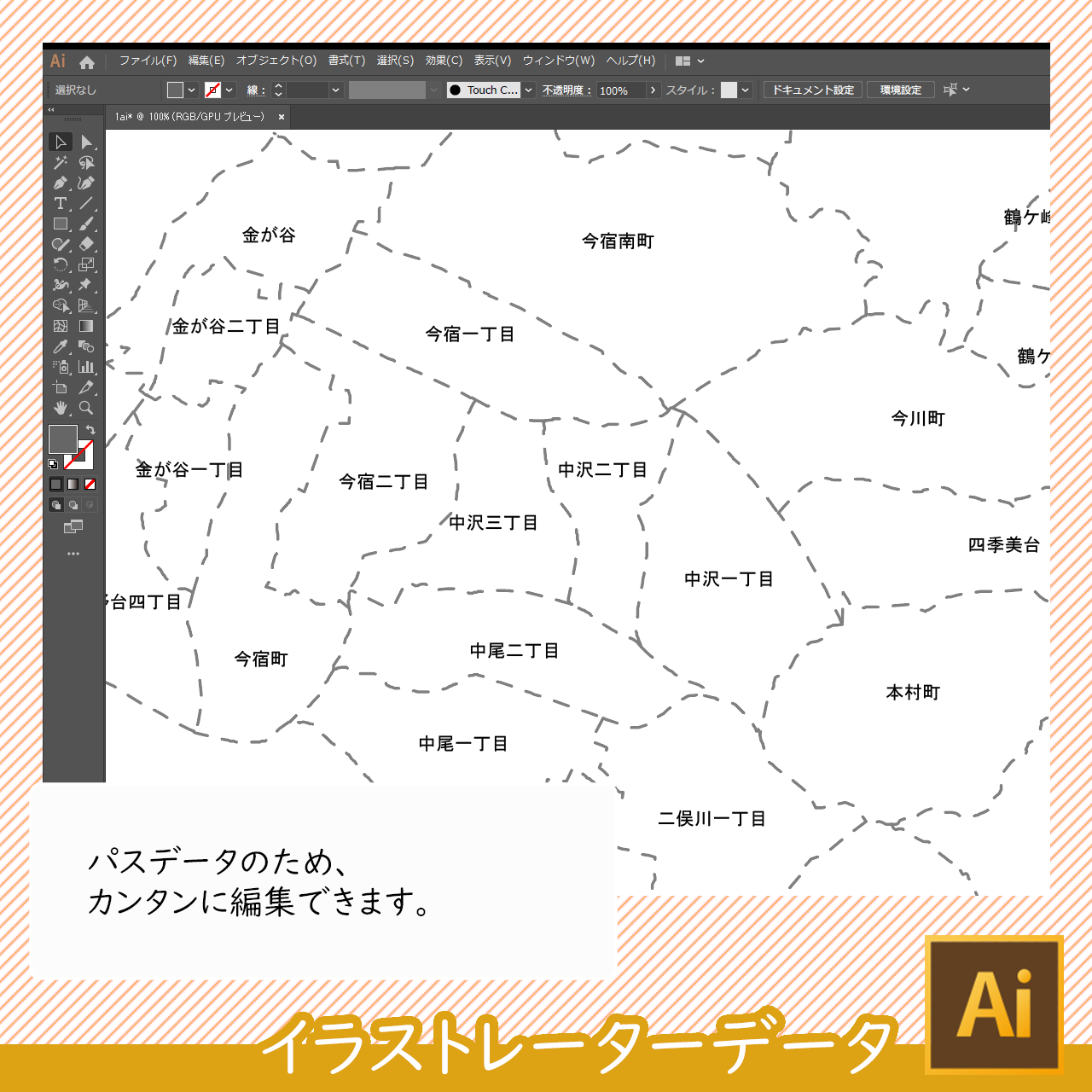The height and width of the screenshot is (1092, 1092).
Task: Set paint mode to None
Action: (90, 484)
